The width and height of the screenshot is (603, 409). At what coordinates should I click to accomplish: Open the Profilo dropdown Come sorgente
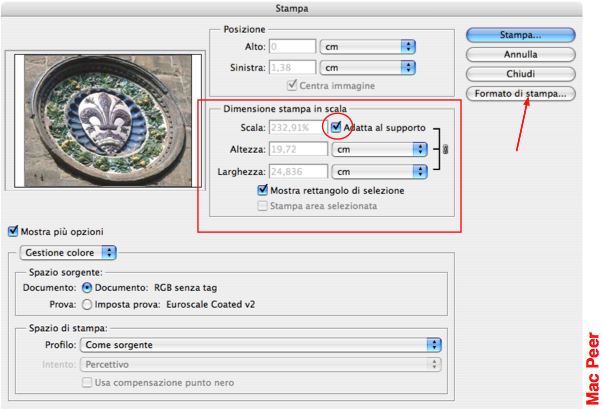(260, 345)
